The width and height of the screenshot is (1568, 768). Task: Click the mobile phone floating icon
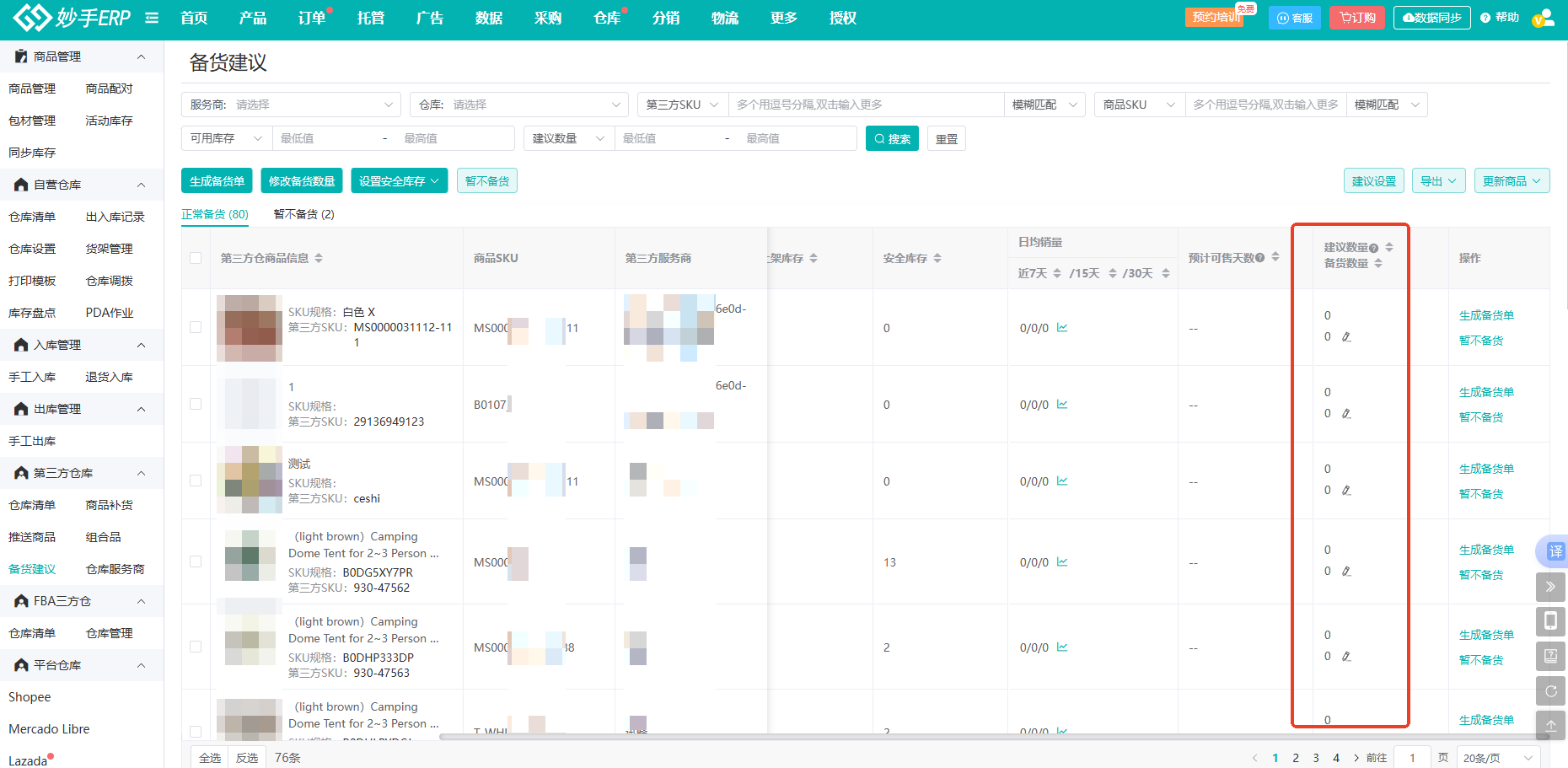click(1550, 621)
